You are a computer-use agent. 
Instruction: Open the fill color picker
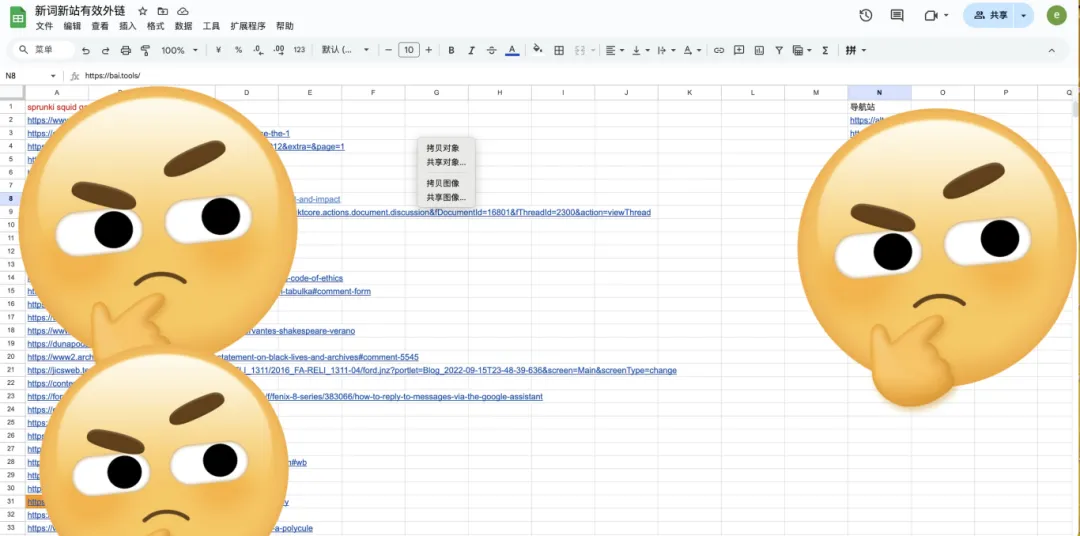point(538,50)
